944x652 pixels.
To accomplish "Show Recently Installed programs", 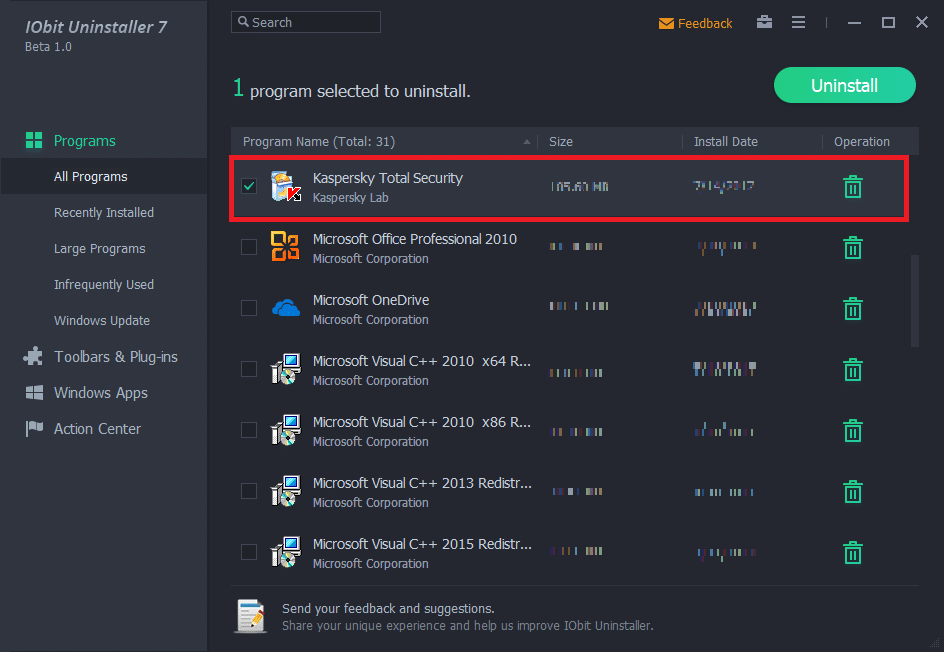I will click(x=104, y=213).
